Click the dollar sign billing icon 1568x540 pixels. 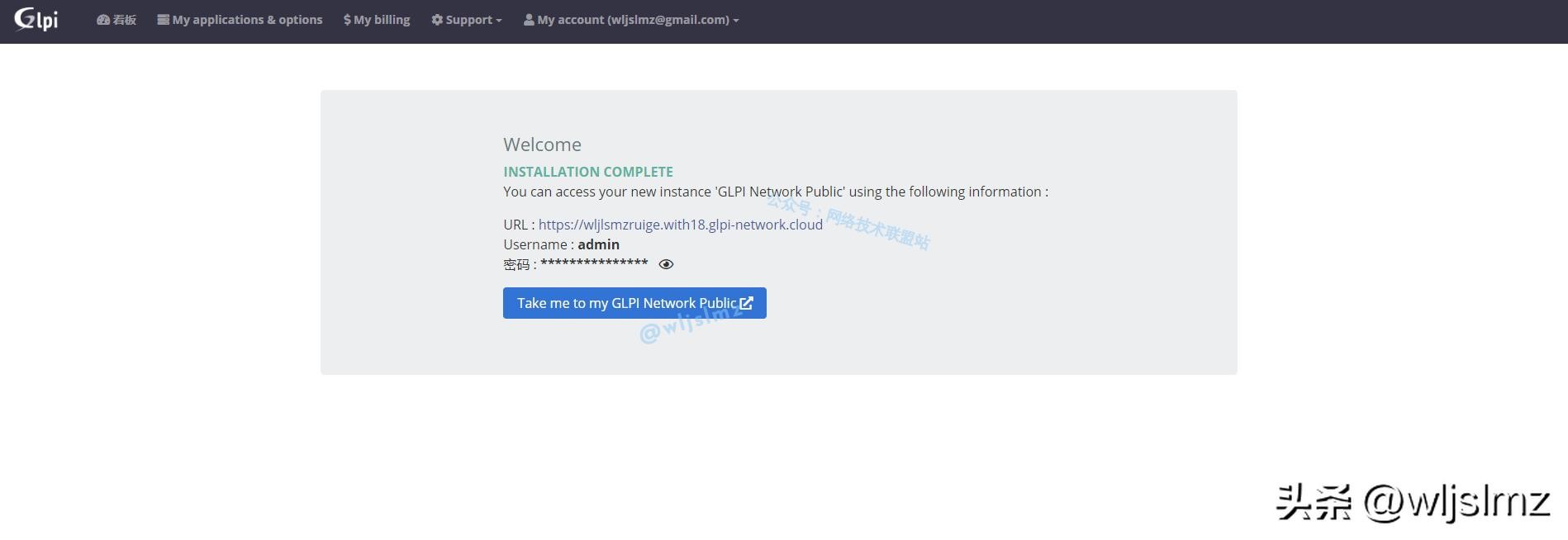click(x=347, y=20)
